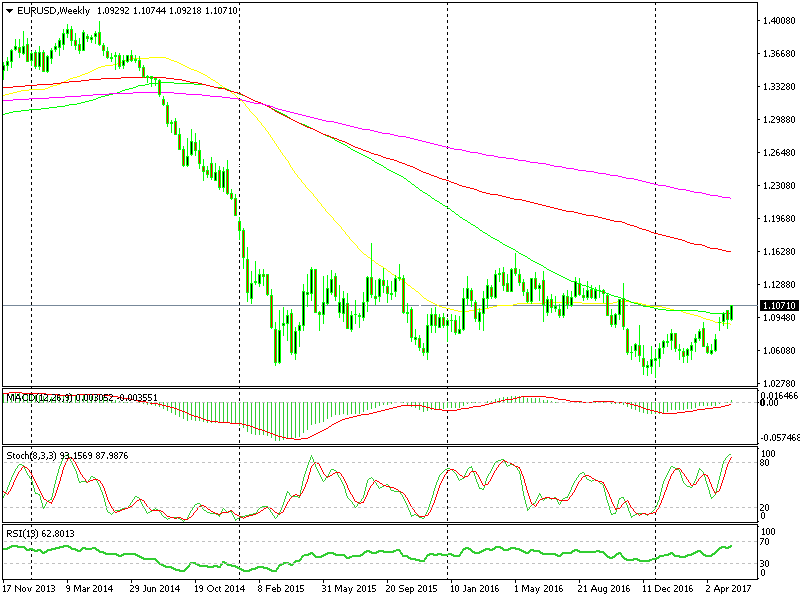Click price axis label 1.16280
The width and height of the screenshot is (800, 600).
coord(779,252)
